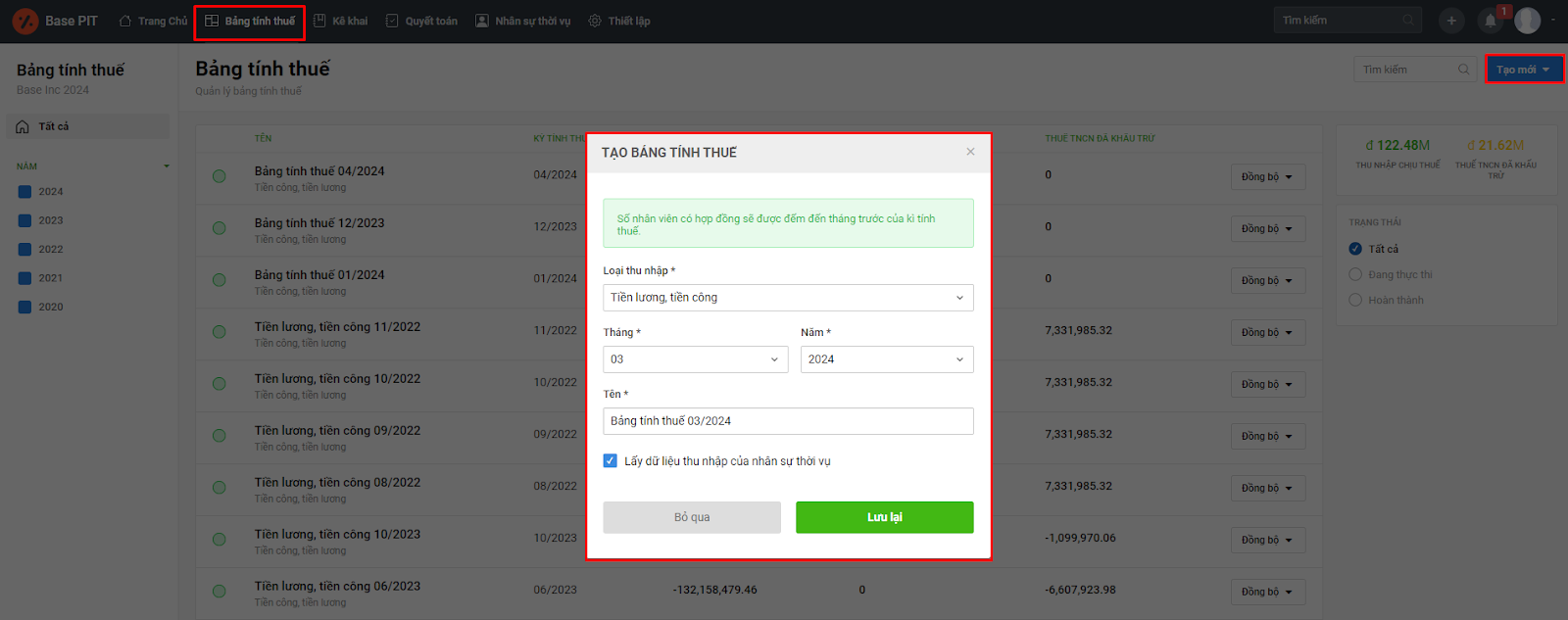Open the user avatar menu
Screen dimensions: 1568x620
click(x=1528, y=21)
